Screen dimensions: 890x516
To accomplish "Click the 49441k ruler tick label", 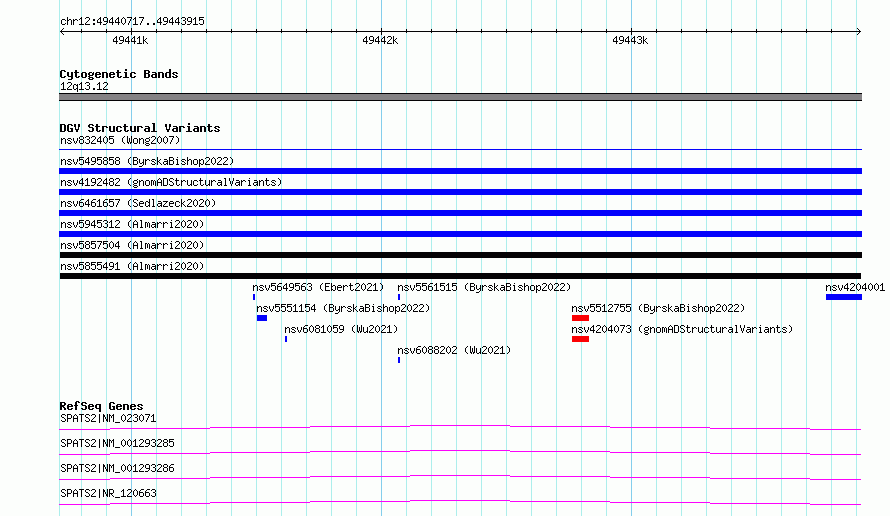I will coord(130,40).
